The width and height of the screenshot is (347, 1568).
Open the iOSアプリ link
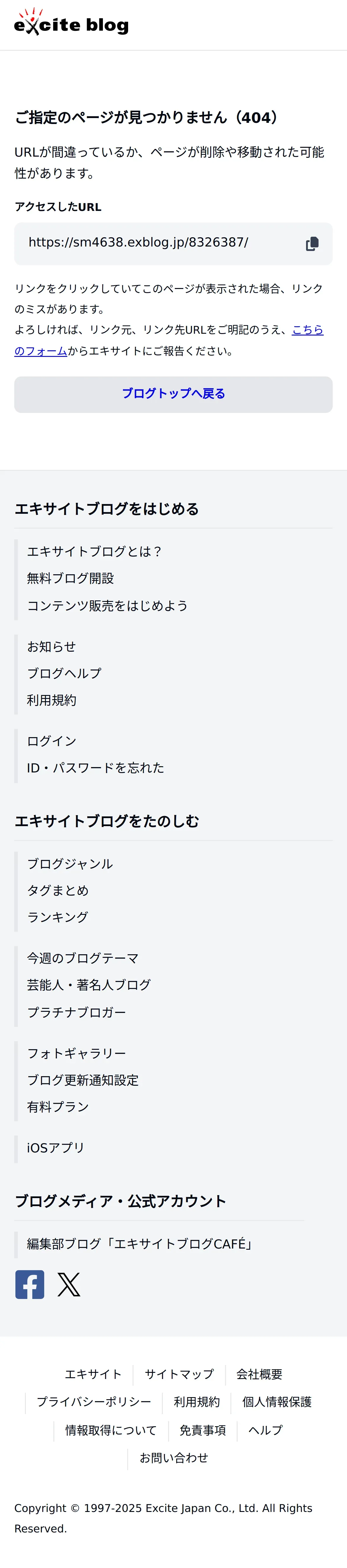point(55,1147)
